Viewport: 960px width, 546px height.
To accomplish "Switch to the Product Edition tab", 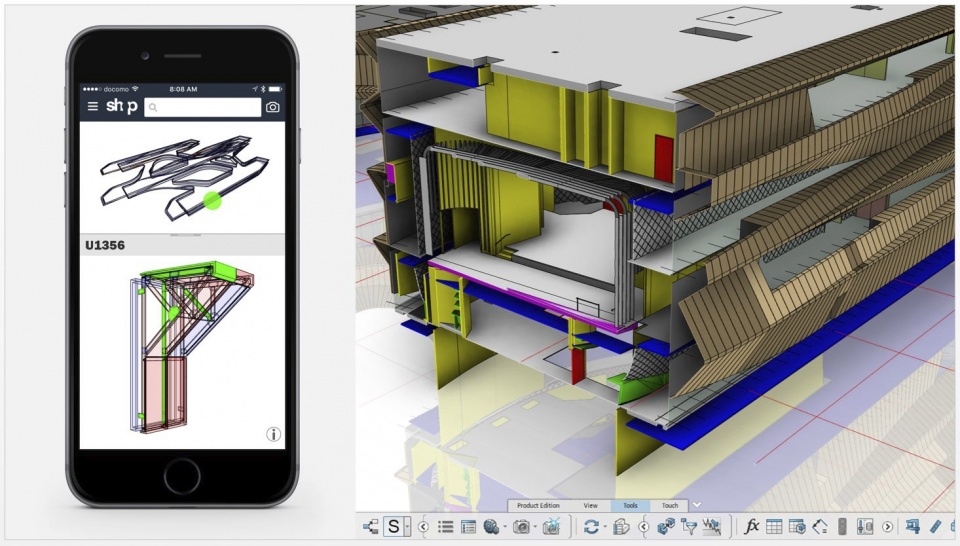I will (538, 506).
